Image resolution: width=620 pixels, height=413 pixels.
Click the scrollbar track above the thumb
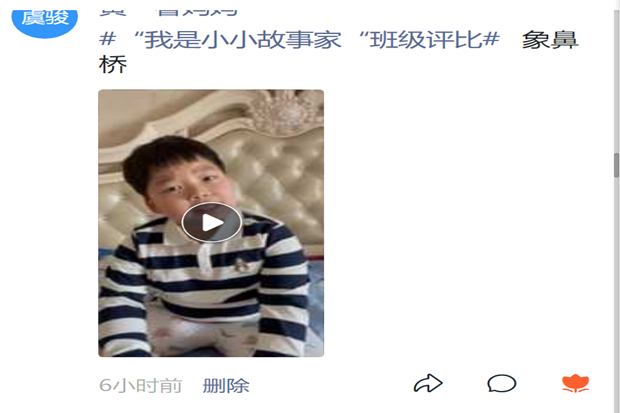(616, 81)
